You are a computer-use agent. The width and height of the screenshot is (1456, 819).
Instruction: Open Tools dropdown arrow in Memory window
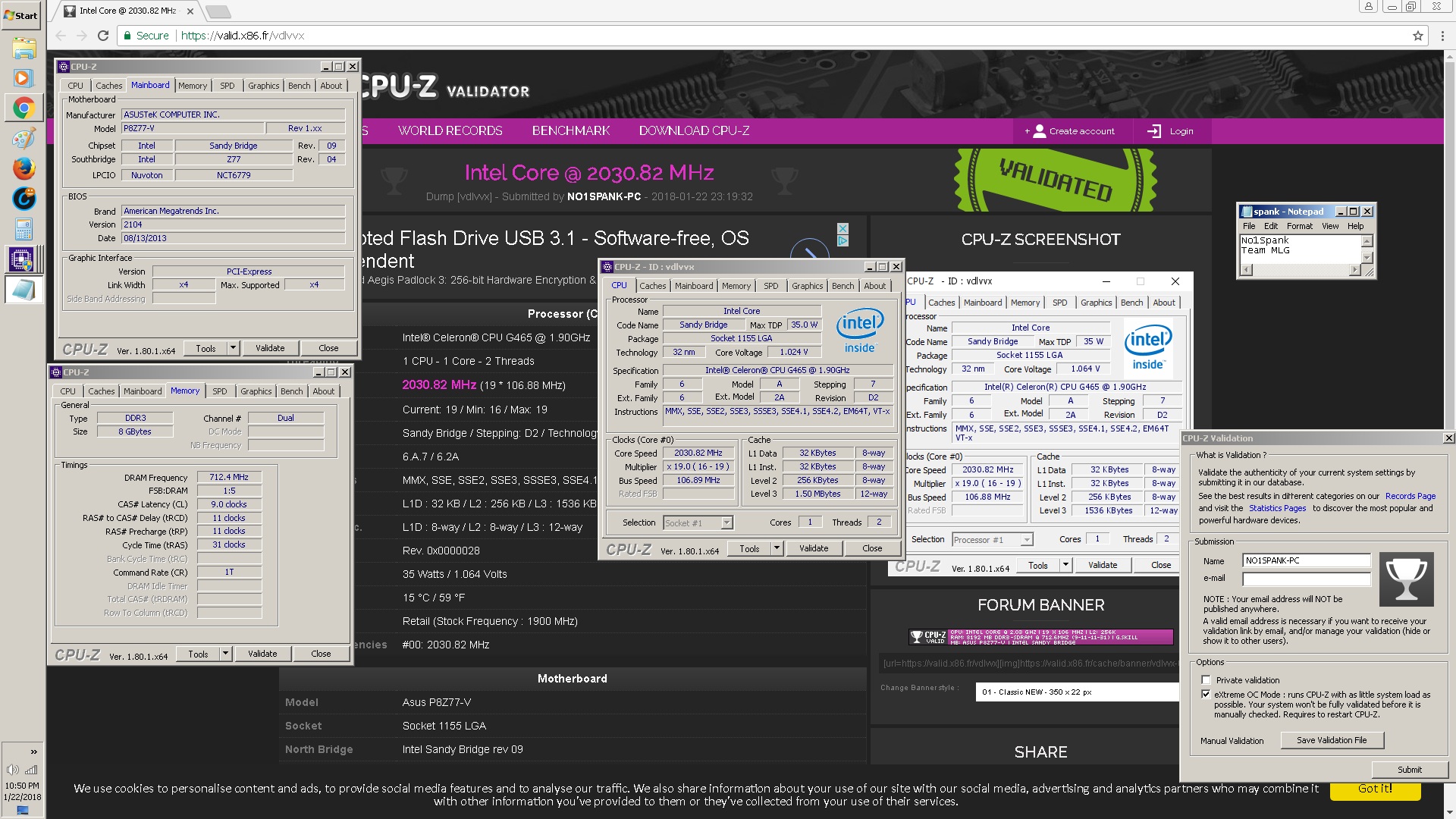225,654
